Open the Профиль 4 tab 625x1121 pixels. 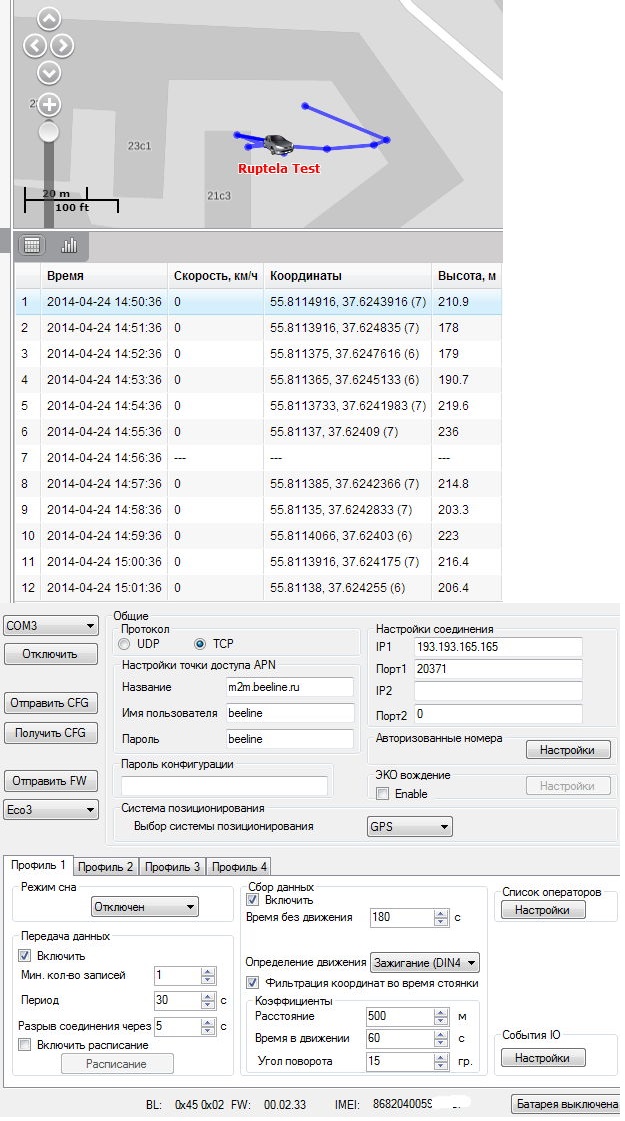(238, 866)
